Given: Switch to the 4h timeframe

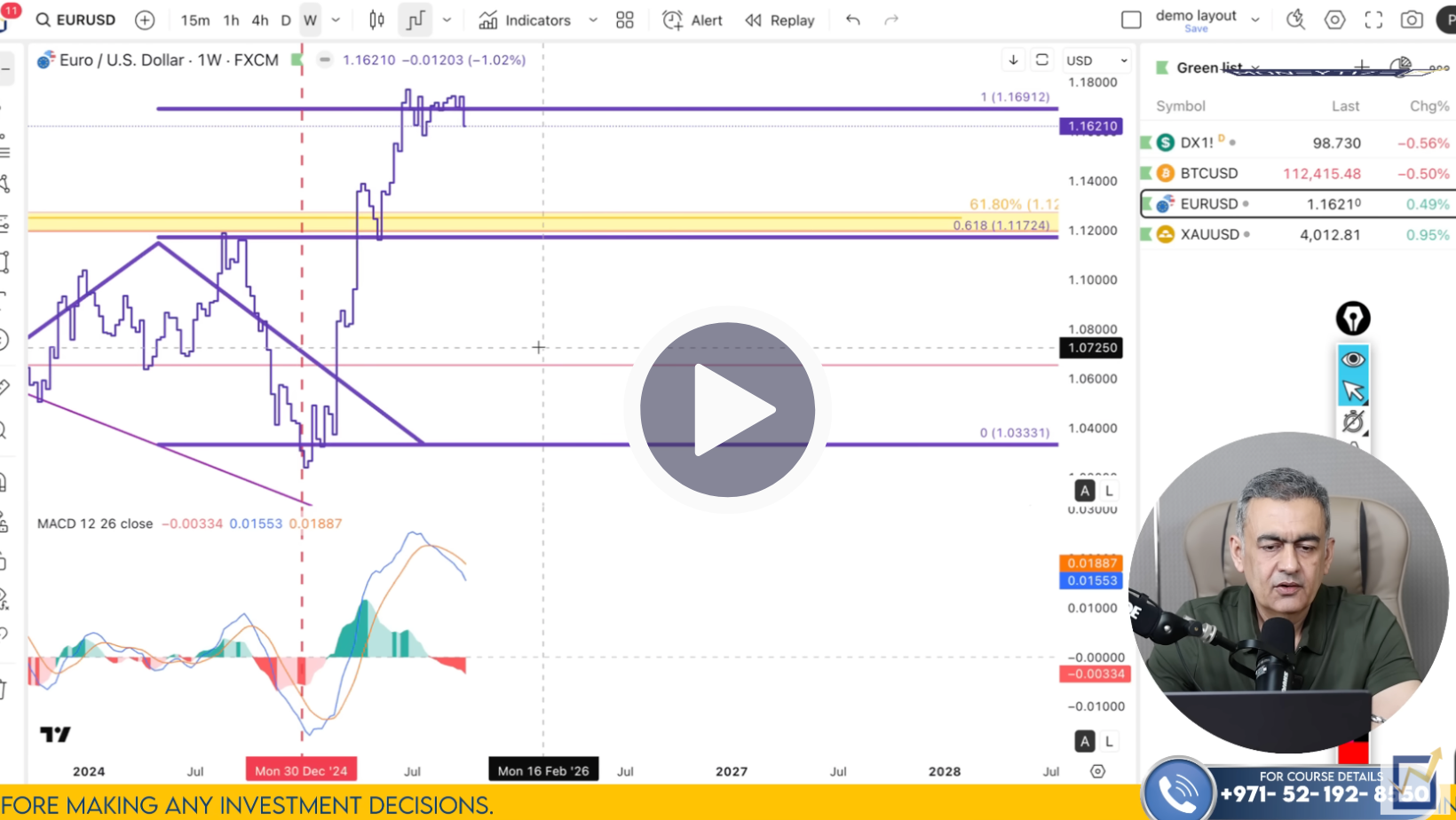Looking at the screenshot, I should (x=258, y=20).
